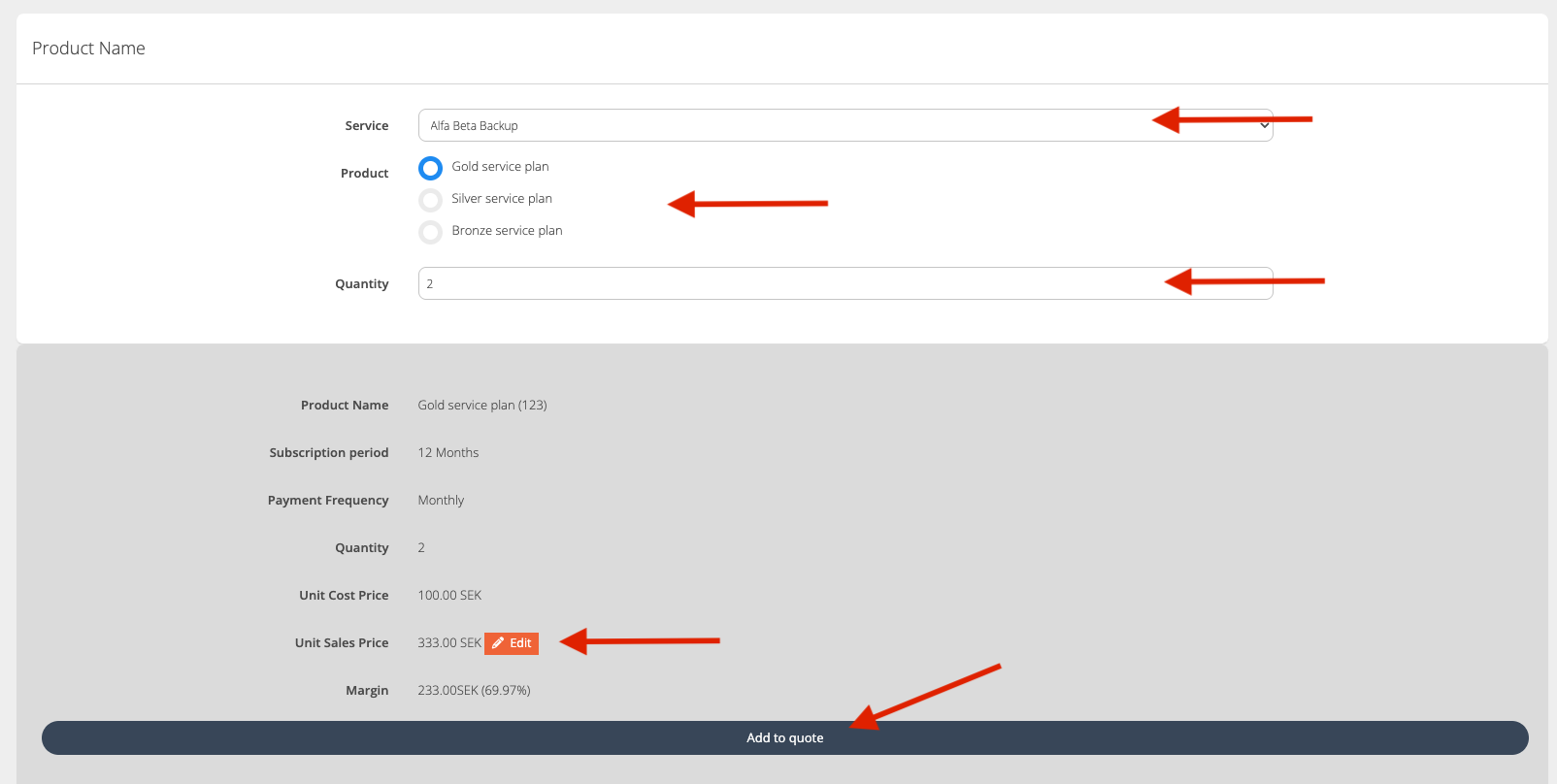Click the pencil icon beside Unit Sales Price
The height and width of the screenshot is (784, 1557).
click(x=498, y=643)
